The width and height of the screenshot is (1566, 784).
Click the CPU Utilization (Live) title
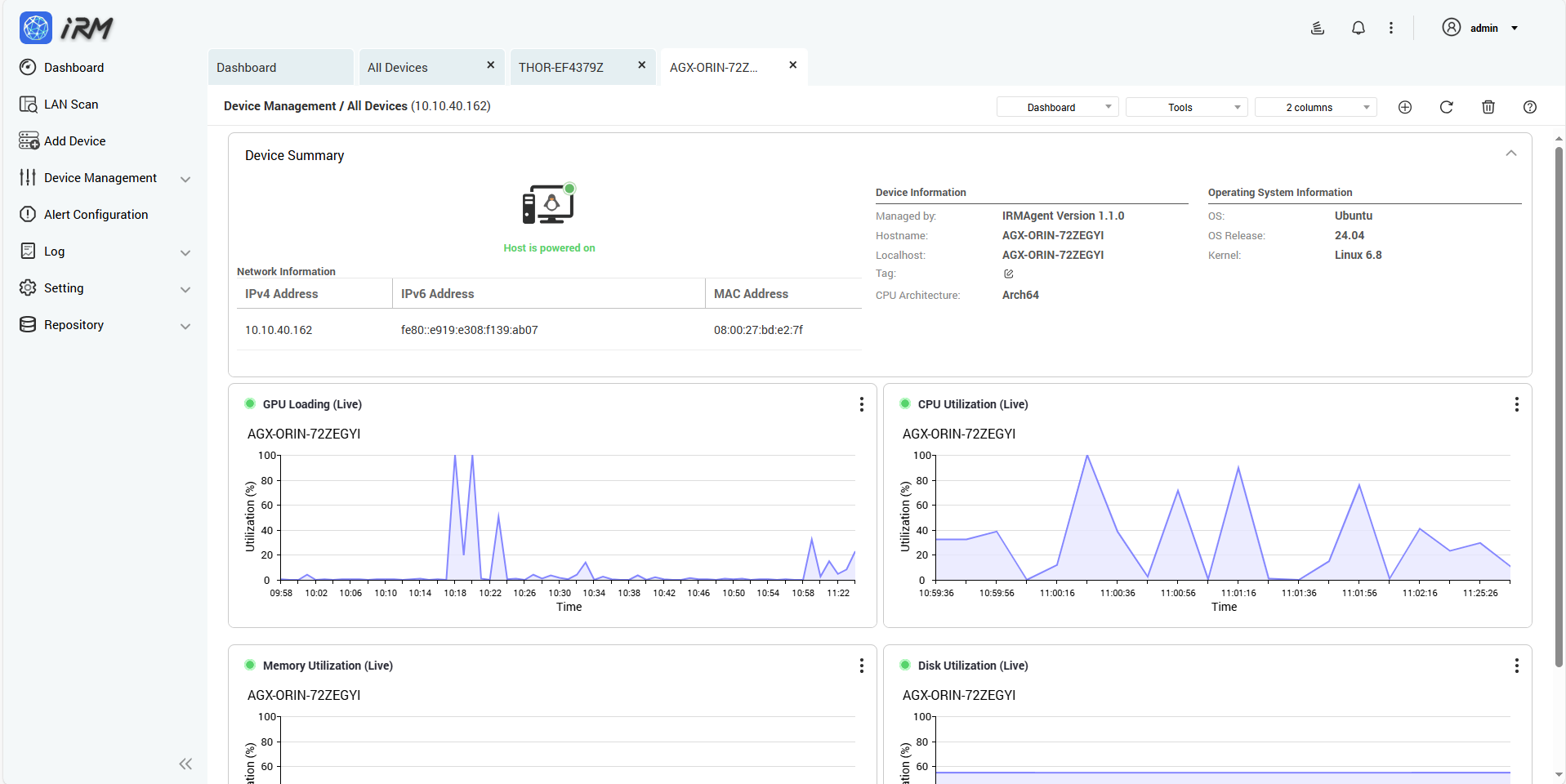click(x=973, y=404)
